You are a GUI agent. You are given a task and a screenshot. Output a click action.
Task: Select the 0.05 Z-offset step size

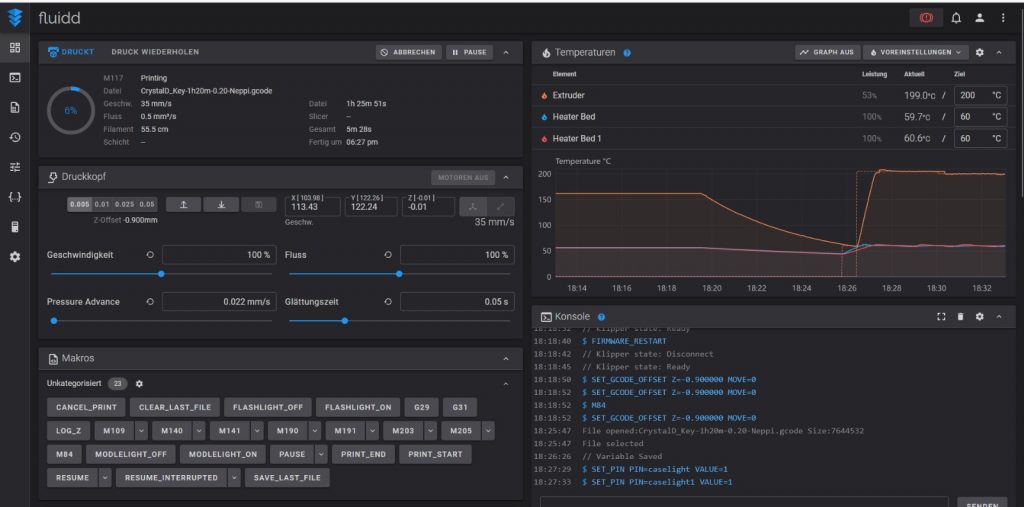coord(147,204)
